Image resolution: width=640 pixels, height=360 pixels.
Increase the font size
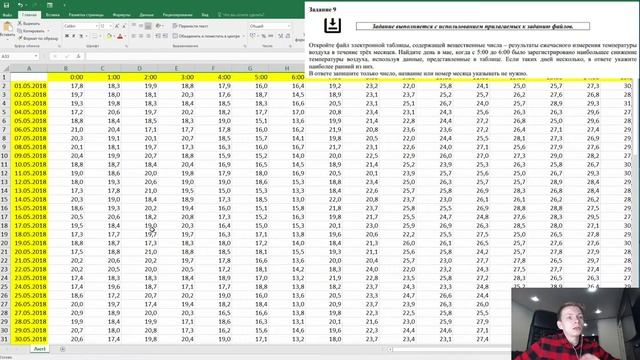point(117,26)
